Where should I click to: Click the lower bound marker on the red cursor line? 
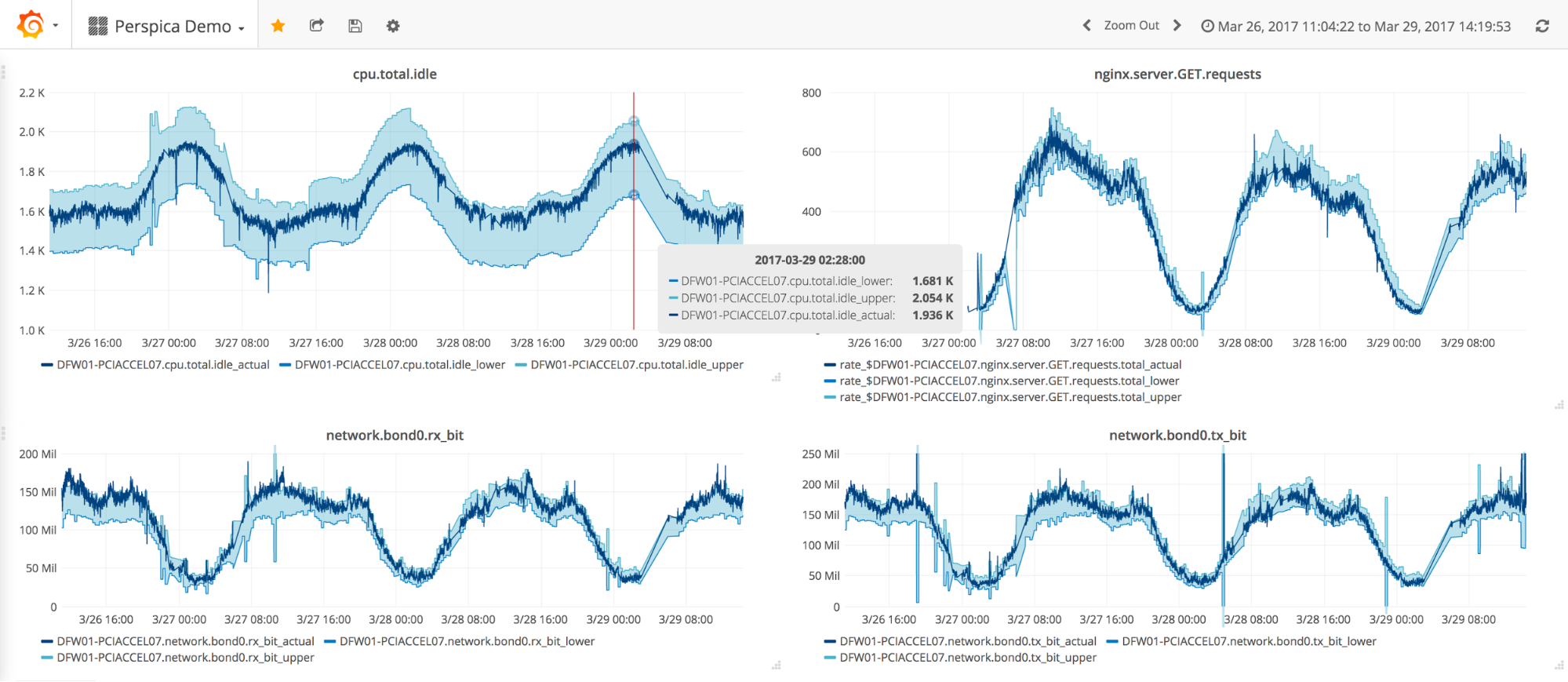(x=634, y=195)
